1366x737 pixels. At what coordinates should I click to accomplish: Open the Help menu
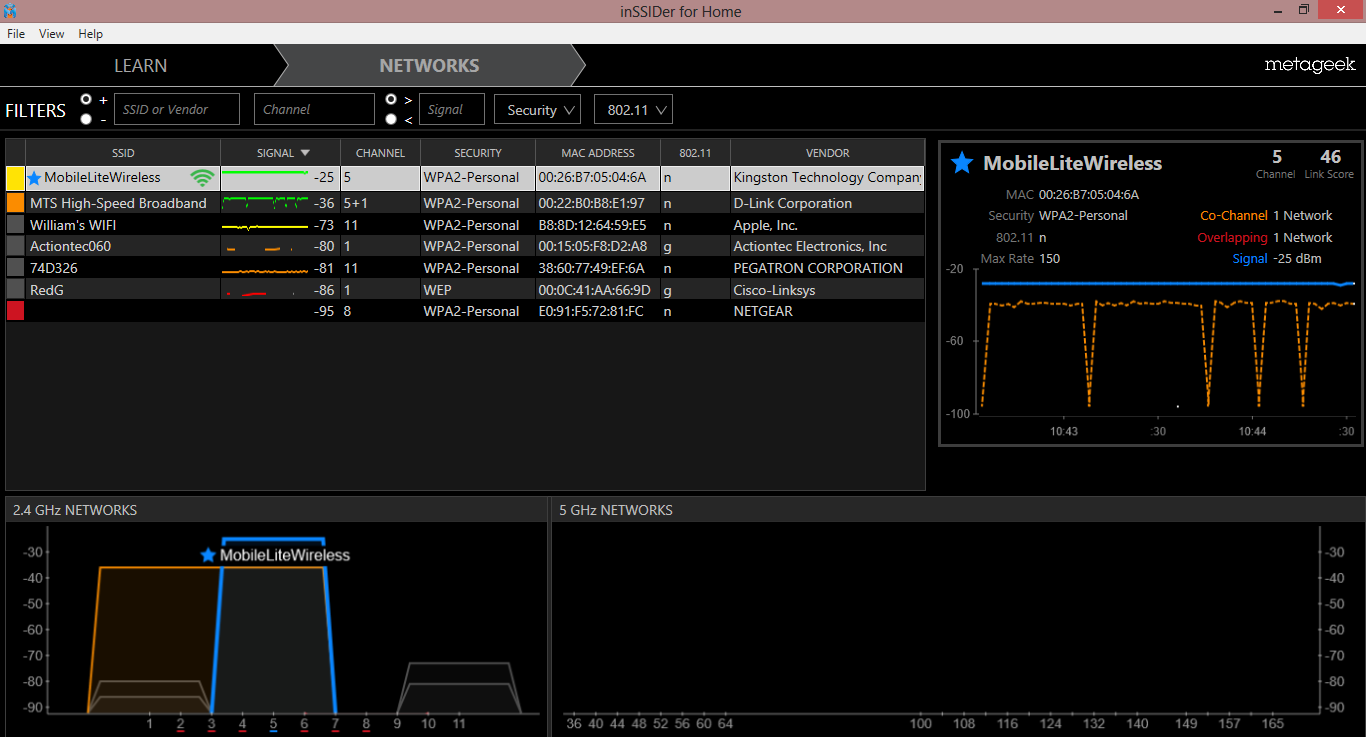coord(90,34)
